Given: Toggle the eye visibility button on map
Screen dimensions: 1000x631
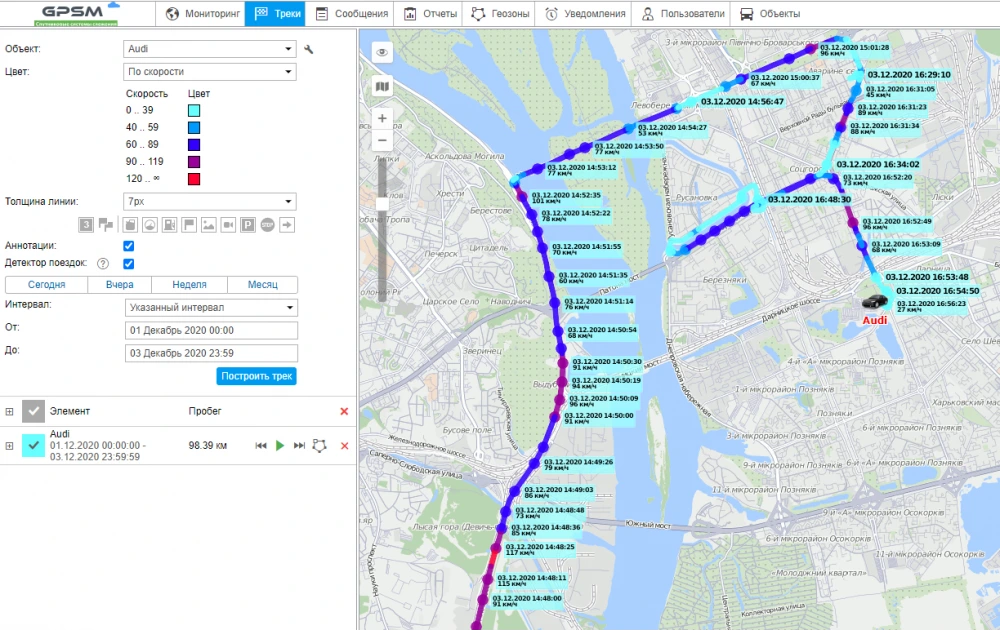Looking at the screenshot, I should [x=381, y=52].
